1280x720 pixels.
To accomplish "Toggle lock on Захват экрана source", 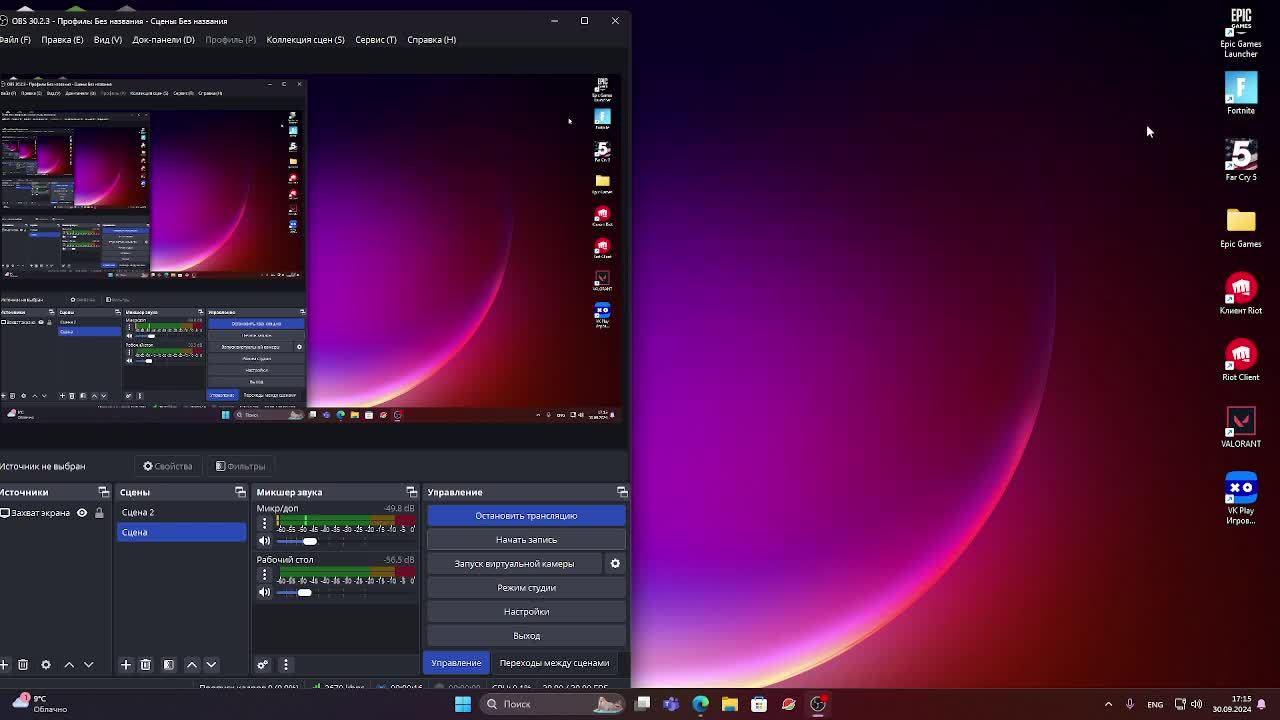I will 100,513.
